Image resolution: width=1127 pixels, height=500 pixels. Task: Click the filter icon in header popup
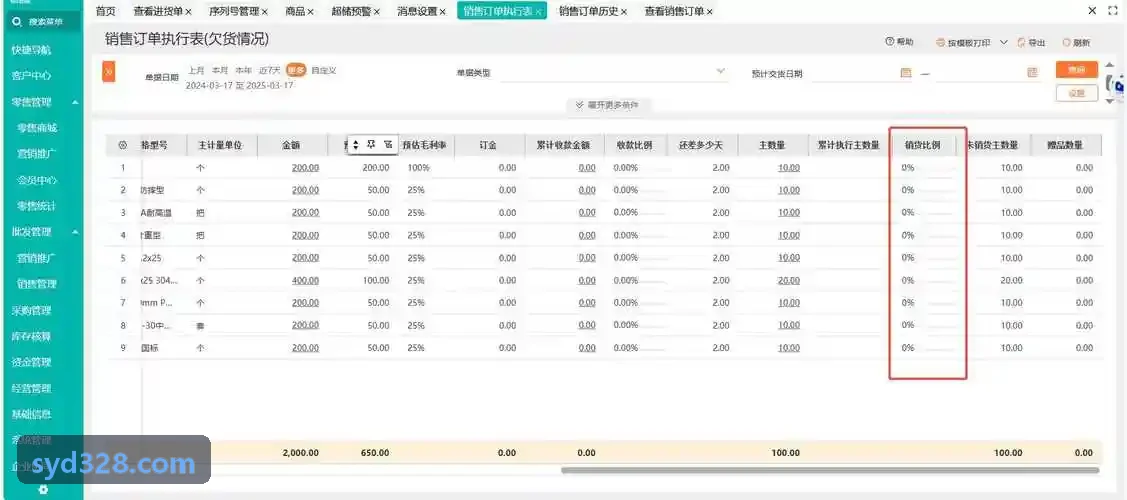tap(387, 144)
